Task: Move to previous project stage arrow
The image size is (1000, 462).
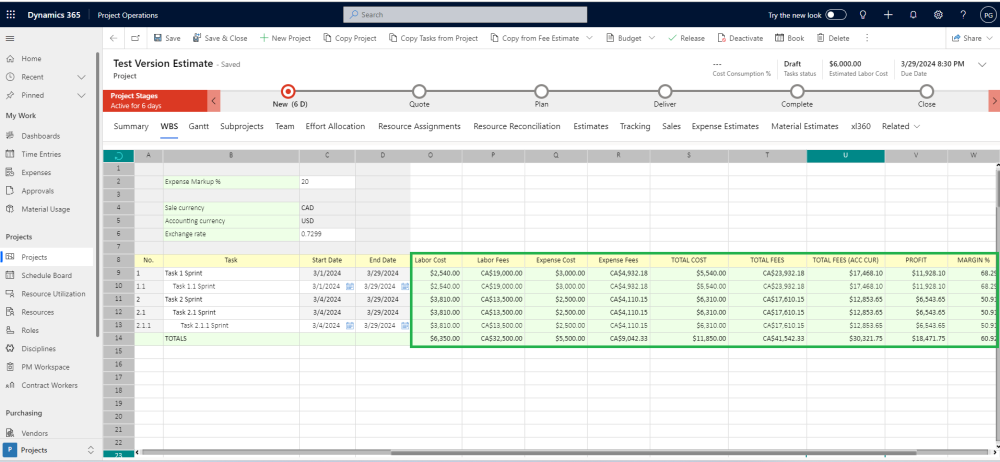Action: click(x=214, y=101)
